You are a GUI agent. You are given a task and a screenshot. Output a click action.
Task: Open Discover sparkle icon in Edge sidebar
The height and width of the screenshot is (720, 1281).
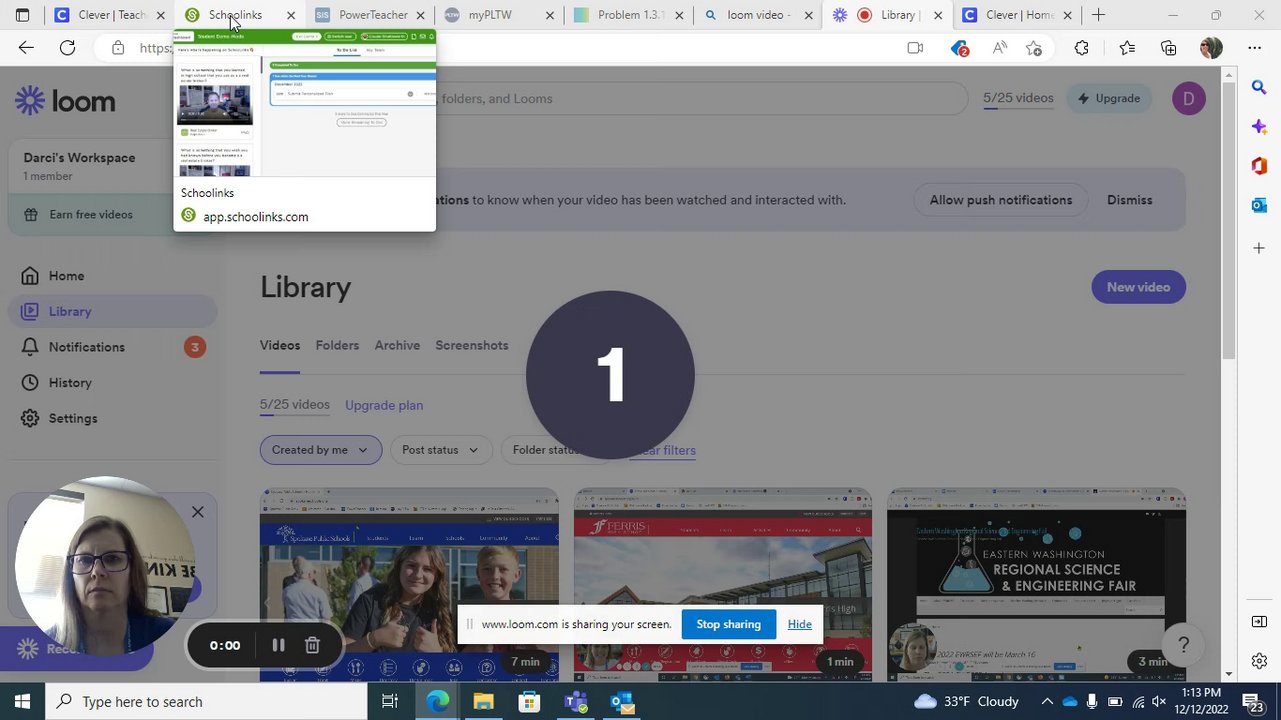click(x=1259, y=127)
